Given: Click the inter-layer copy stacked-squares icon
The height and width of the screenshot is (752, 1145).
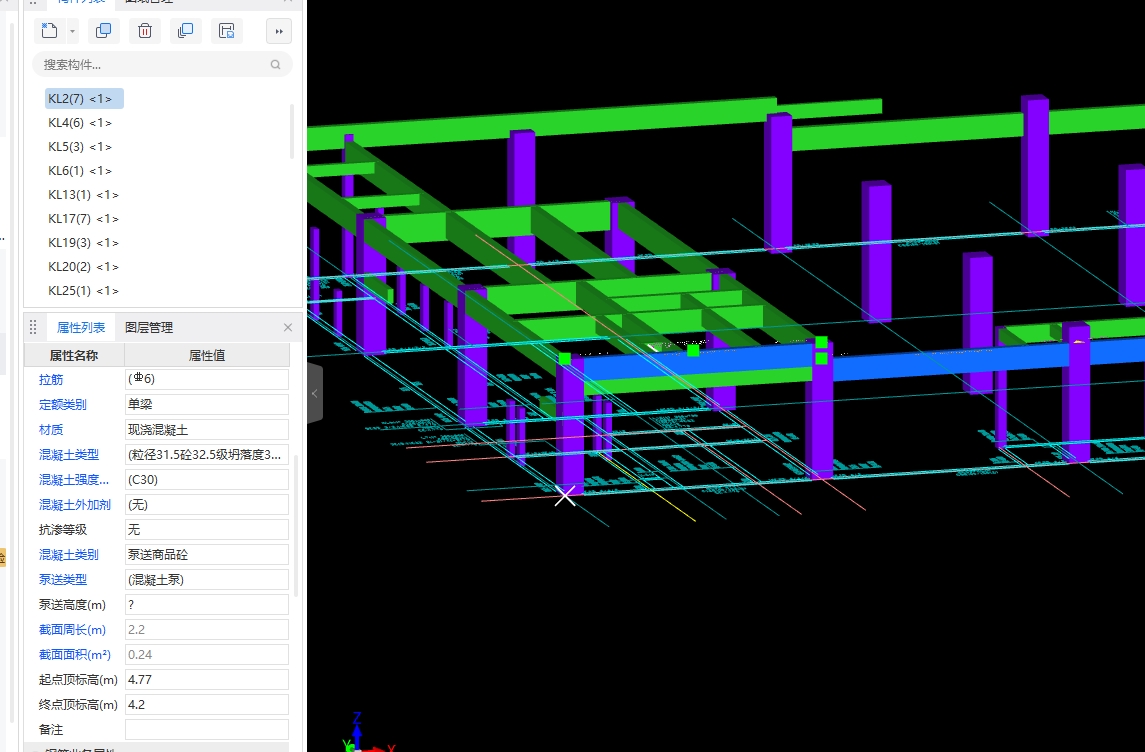Looking at the screenshot, I should click(x=185, y=31).
